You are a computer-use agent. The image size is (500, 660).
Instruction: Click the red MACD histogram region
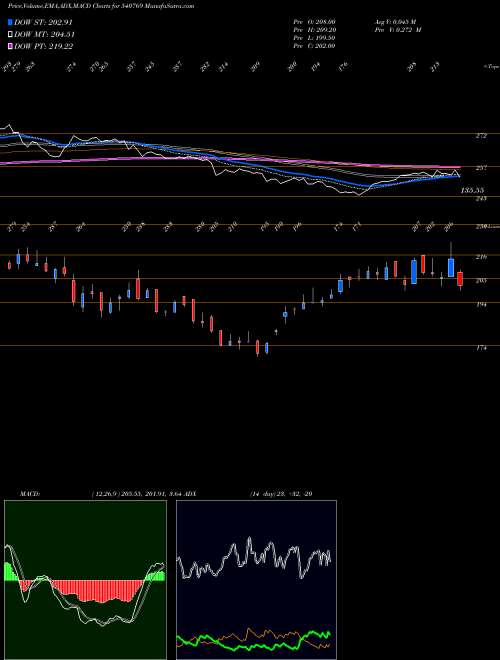97,591
